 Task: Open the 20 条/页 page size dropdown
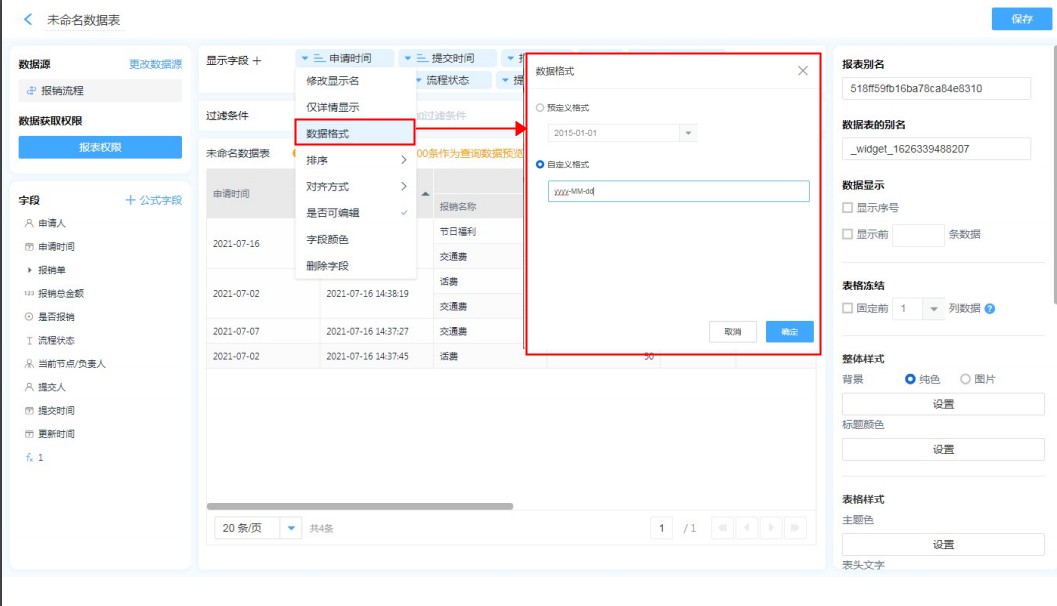tap(291, 528)
